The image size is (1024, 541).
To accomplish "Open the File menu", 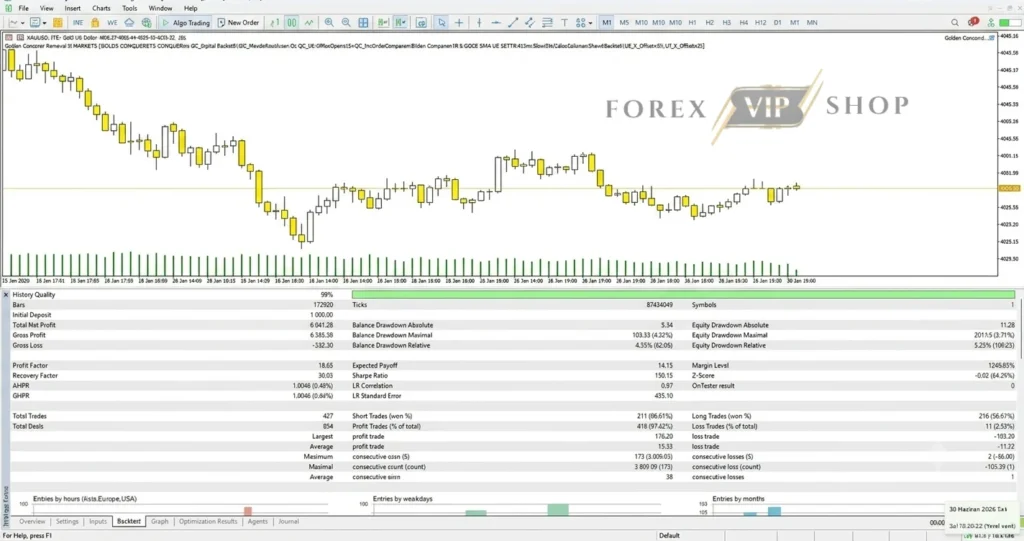I will click(x=24, y=8).
